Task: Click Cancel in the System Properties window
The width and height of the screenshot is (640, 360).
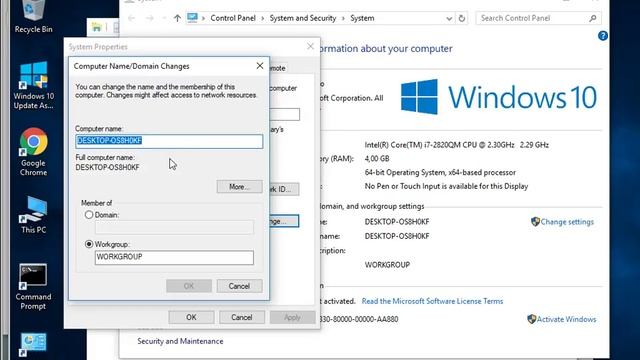Action: click(x=242, y=317)
